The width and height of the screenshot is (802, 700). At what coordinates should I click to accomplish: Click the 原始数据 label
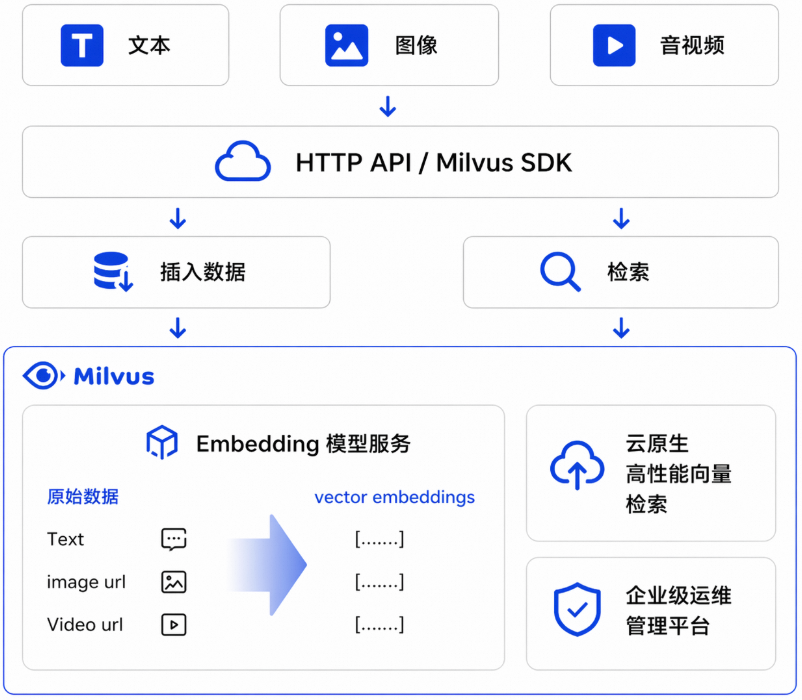pyautogui.click(x=83, y=496)
